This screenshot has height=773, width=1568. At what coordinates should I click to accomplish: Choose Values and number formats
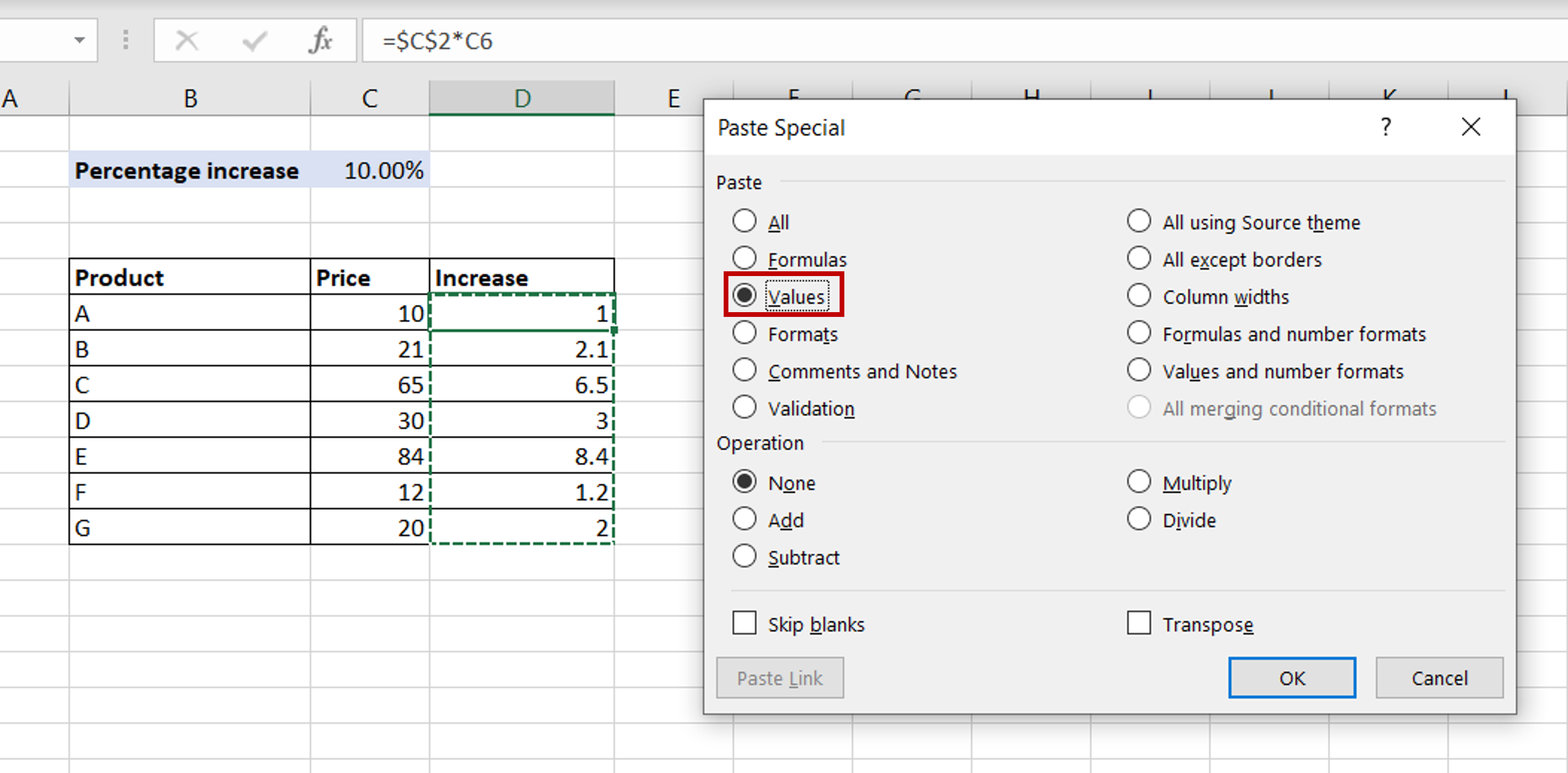[x=1139, y=370]
